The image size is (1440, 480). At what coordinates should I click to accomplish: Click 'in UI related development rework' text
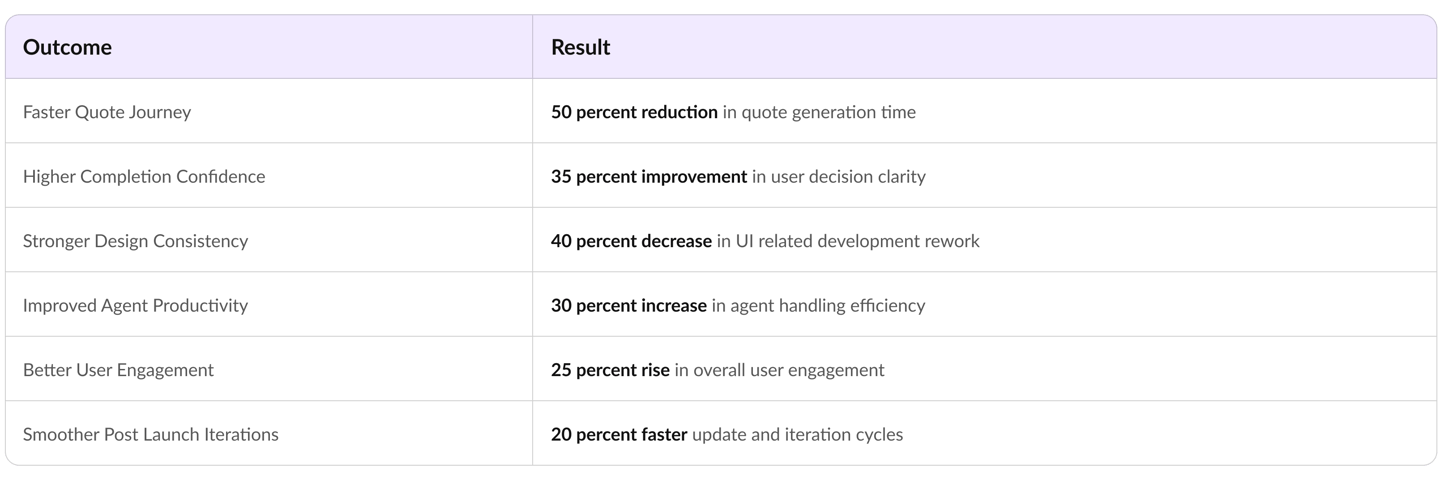[848, 241]
